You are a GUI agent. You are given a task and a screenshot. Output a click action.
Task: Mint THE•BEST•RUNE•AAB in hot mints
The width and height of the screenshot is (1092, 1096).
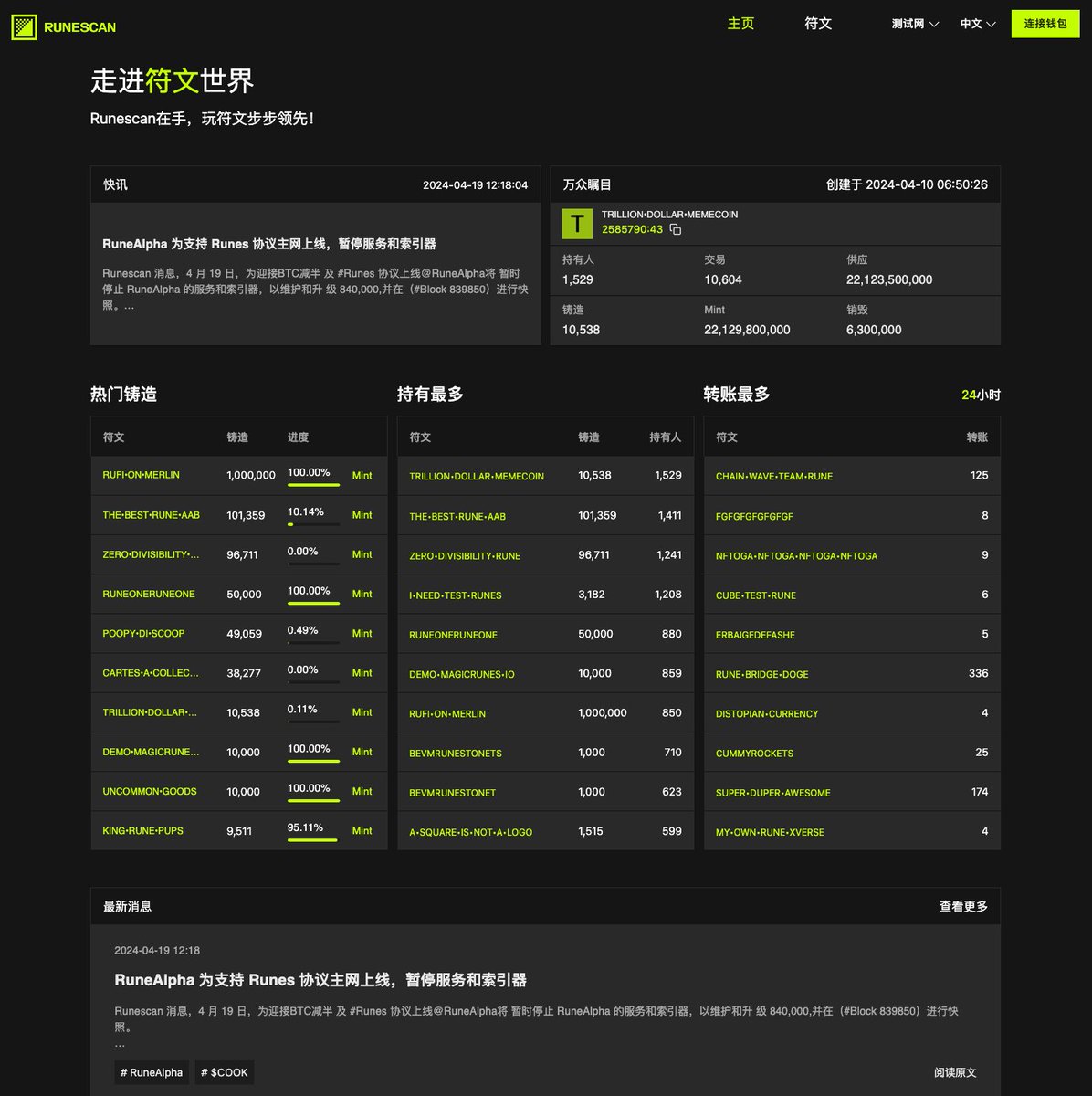click(x=362, y=515)
